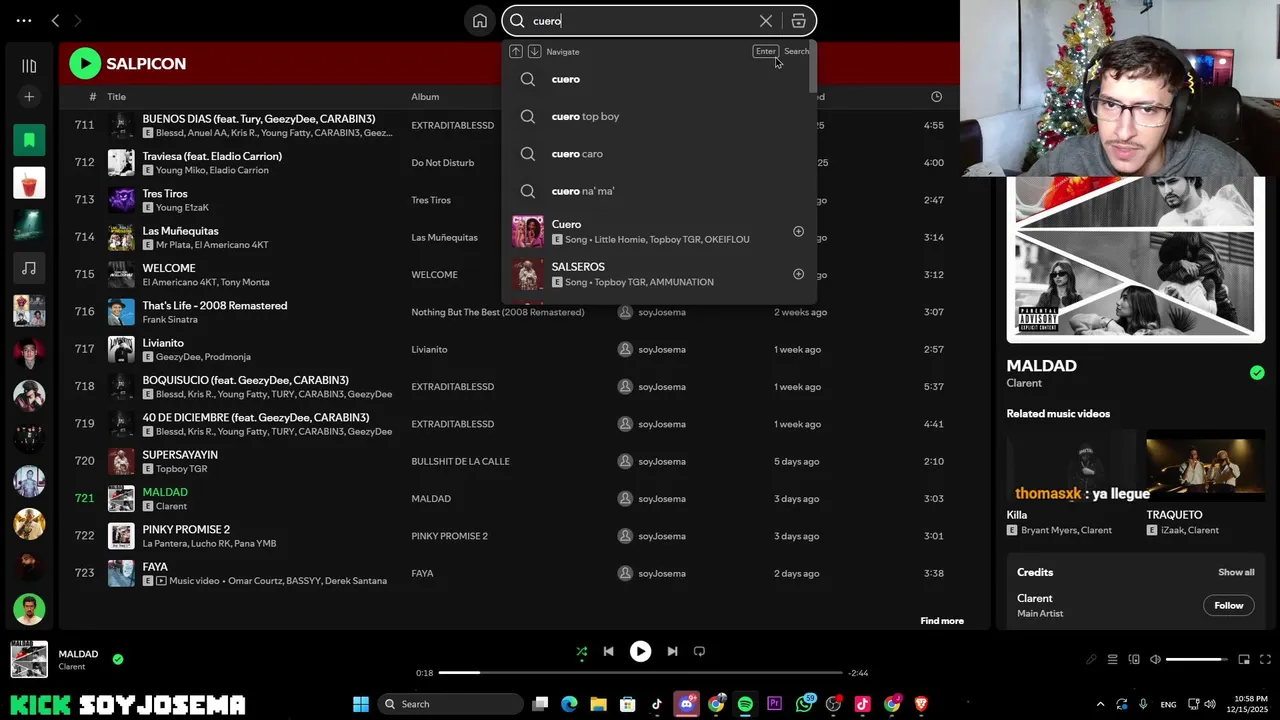Click taskbar Search box
This screenshot has height=720, width=1280.
[x=452, y=704]
